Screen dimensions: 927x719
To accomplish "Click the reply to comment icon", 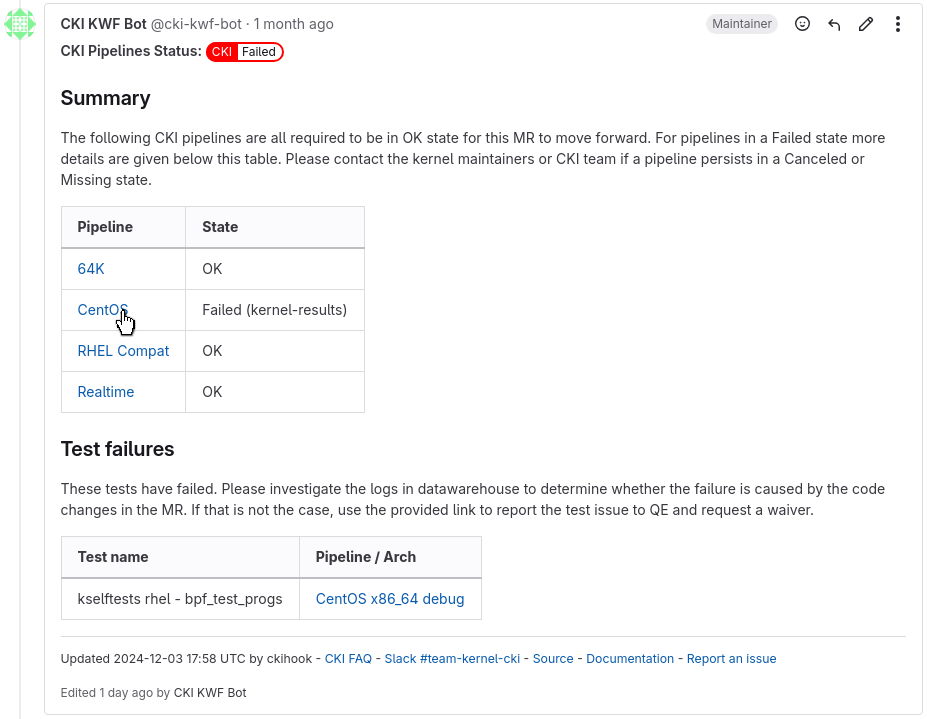I will click(834, 24).
